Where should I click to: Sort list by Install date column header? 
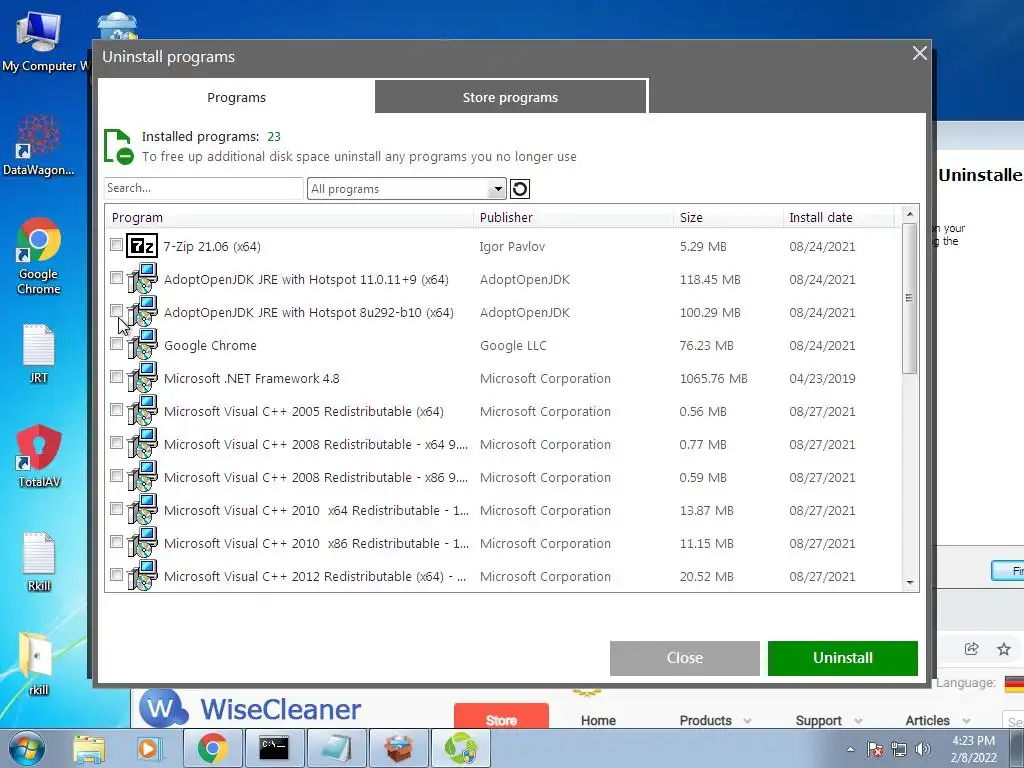839,217
